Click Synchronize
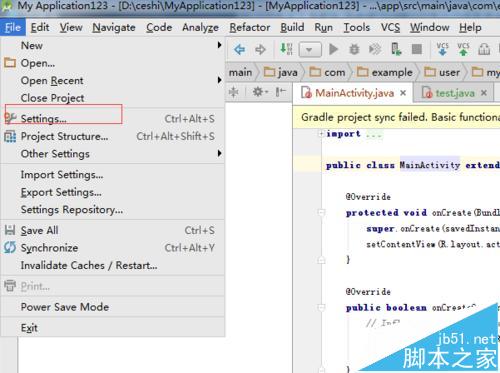The image size is (500, 373). (x=113, y=248)
